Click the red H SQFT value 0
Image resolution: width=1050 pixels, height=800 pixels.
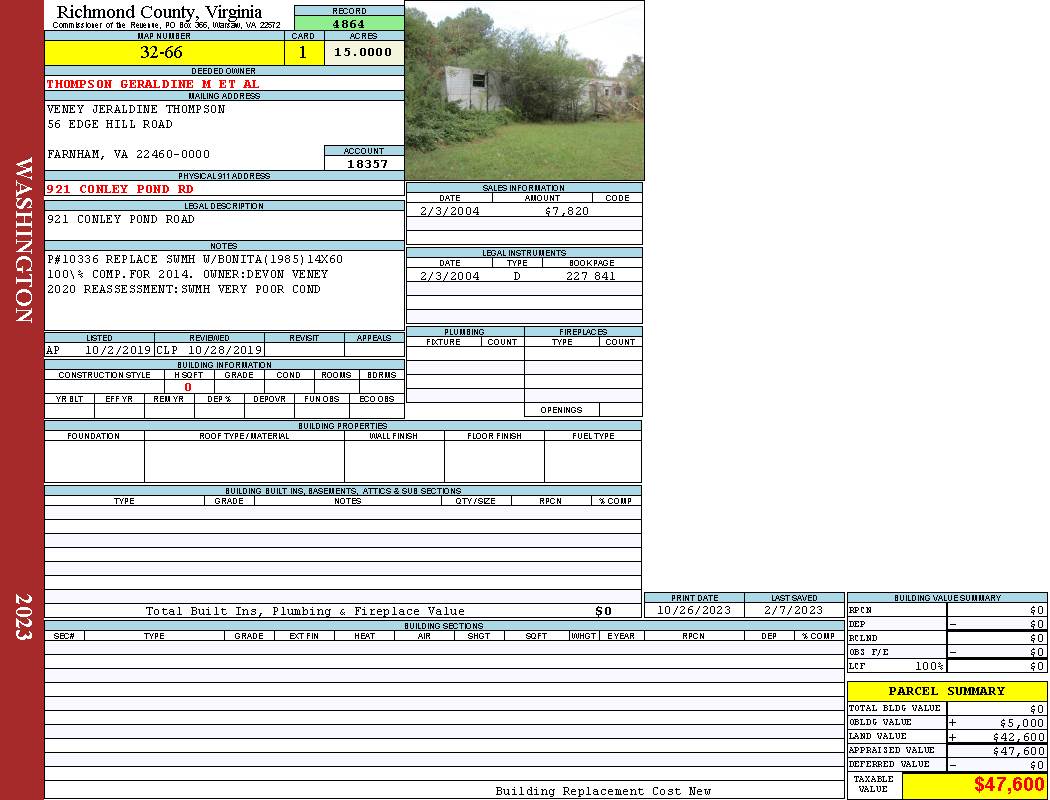pyautogui.click(x=187, y=387)
